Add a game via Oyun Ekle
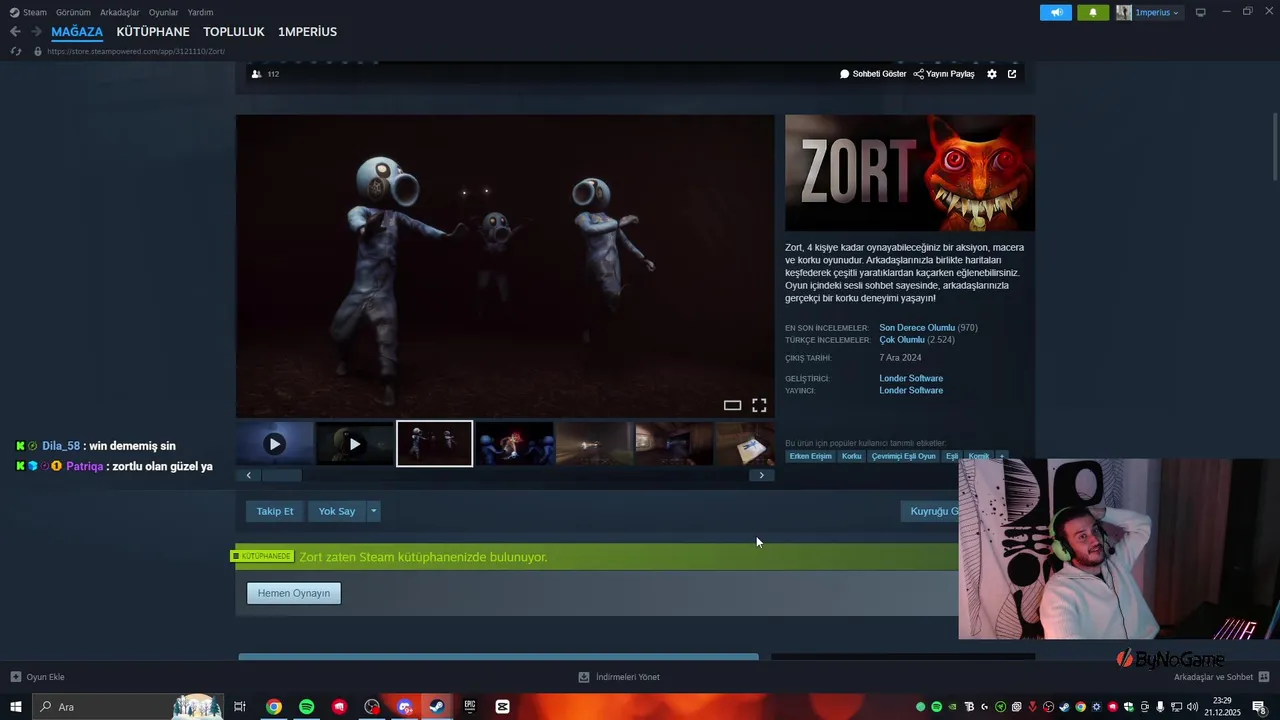1280x720 pixels. [37, 677]
